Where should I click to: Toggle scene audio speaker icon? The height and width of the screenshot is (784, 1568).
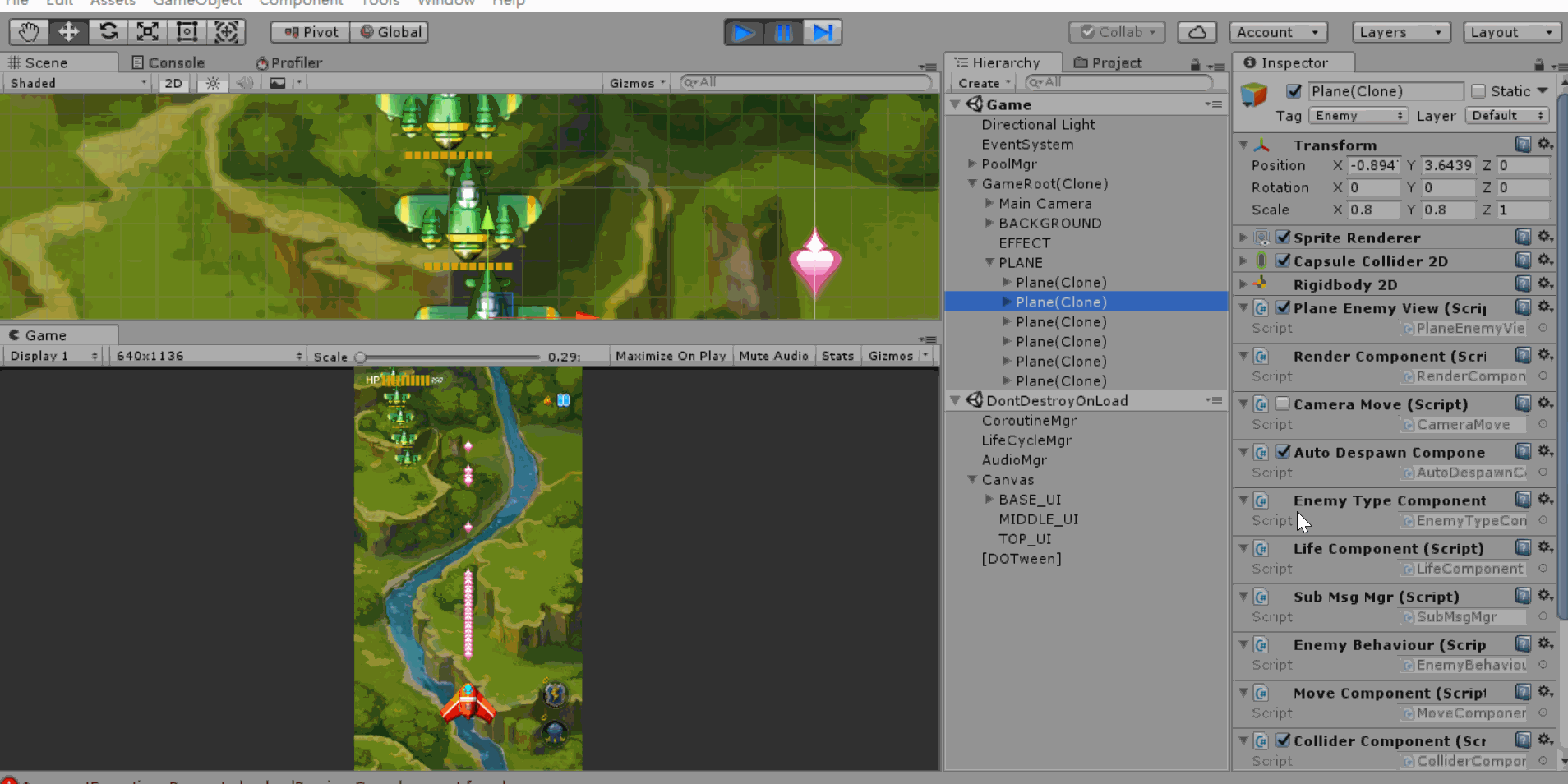point(245,83)
